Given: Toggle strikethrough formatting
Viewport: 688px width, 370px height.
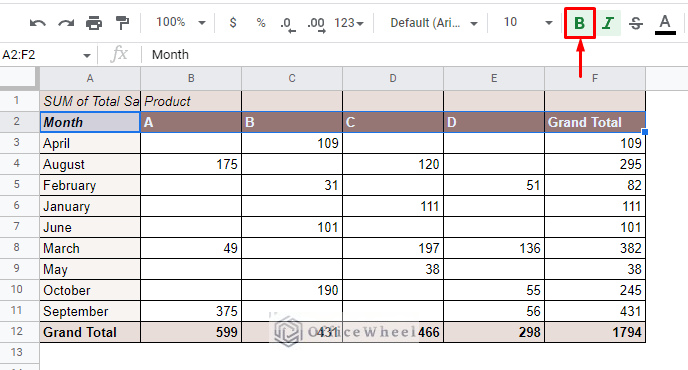Looking at the screenshot, I should point(636,23).
